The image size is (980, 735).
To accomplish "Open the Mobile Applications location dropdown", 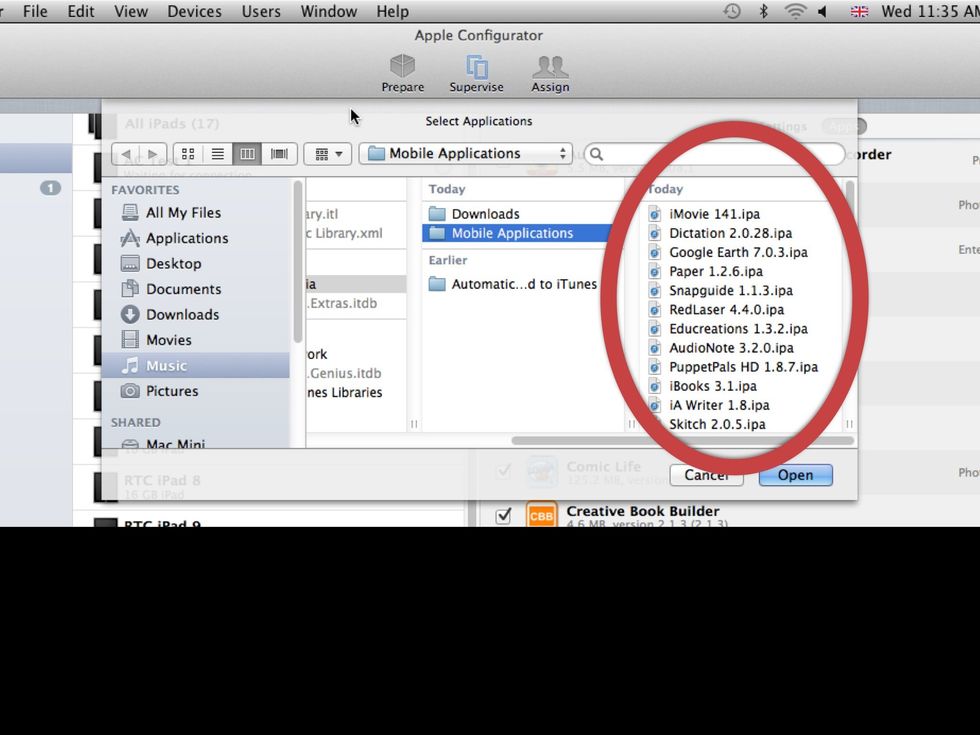I will click(x=465, y=153).
